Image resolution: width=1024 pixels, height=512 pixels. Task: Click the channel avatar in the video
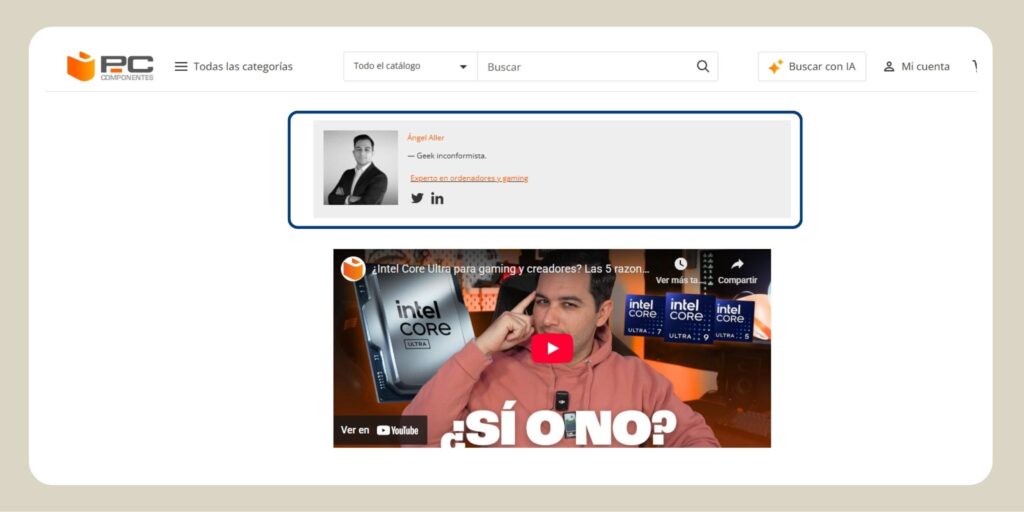353,269
